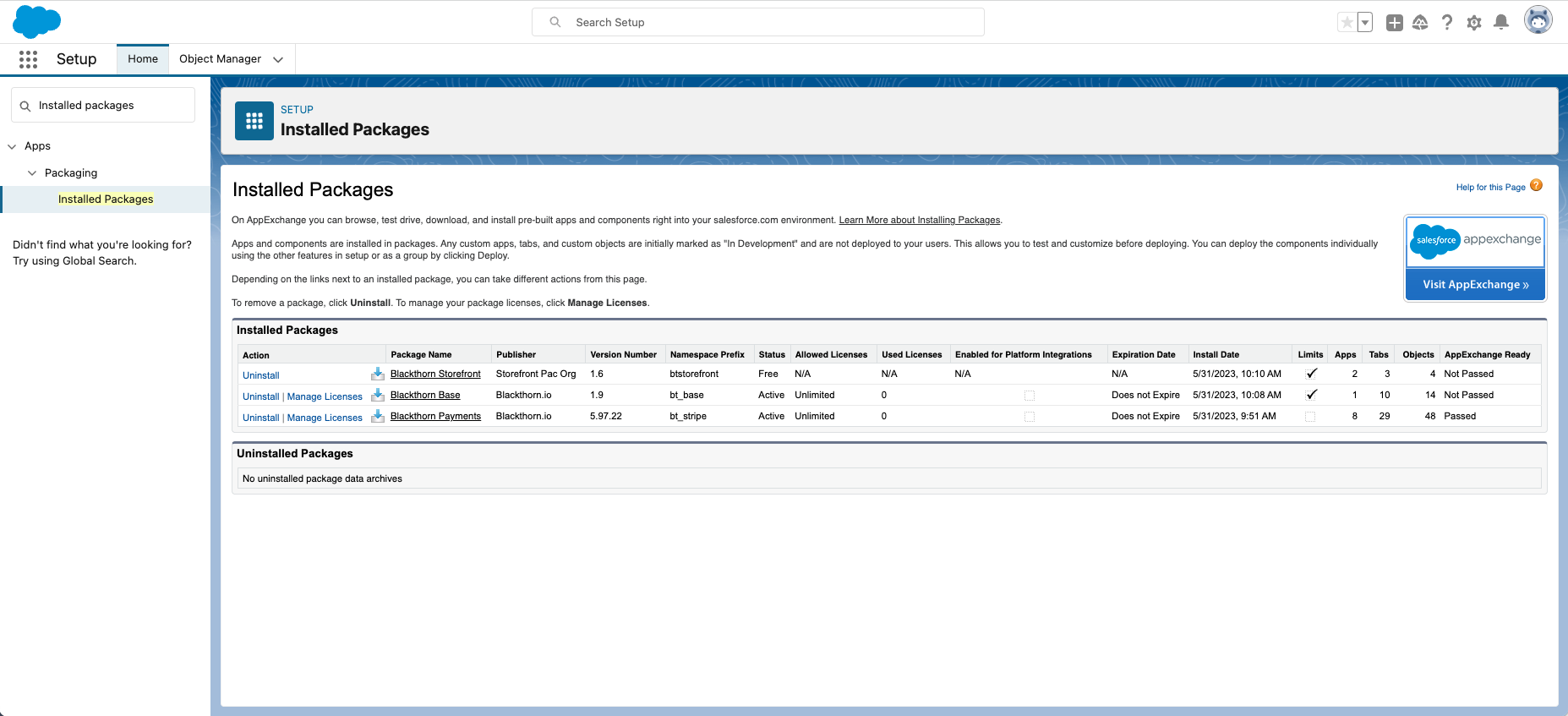Click the Limits checkmark for Blackthorn Base

click(x=1311, y=395)
